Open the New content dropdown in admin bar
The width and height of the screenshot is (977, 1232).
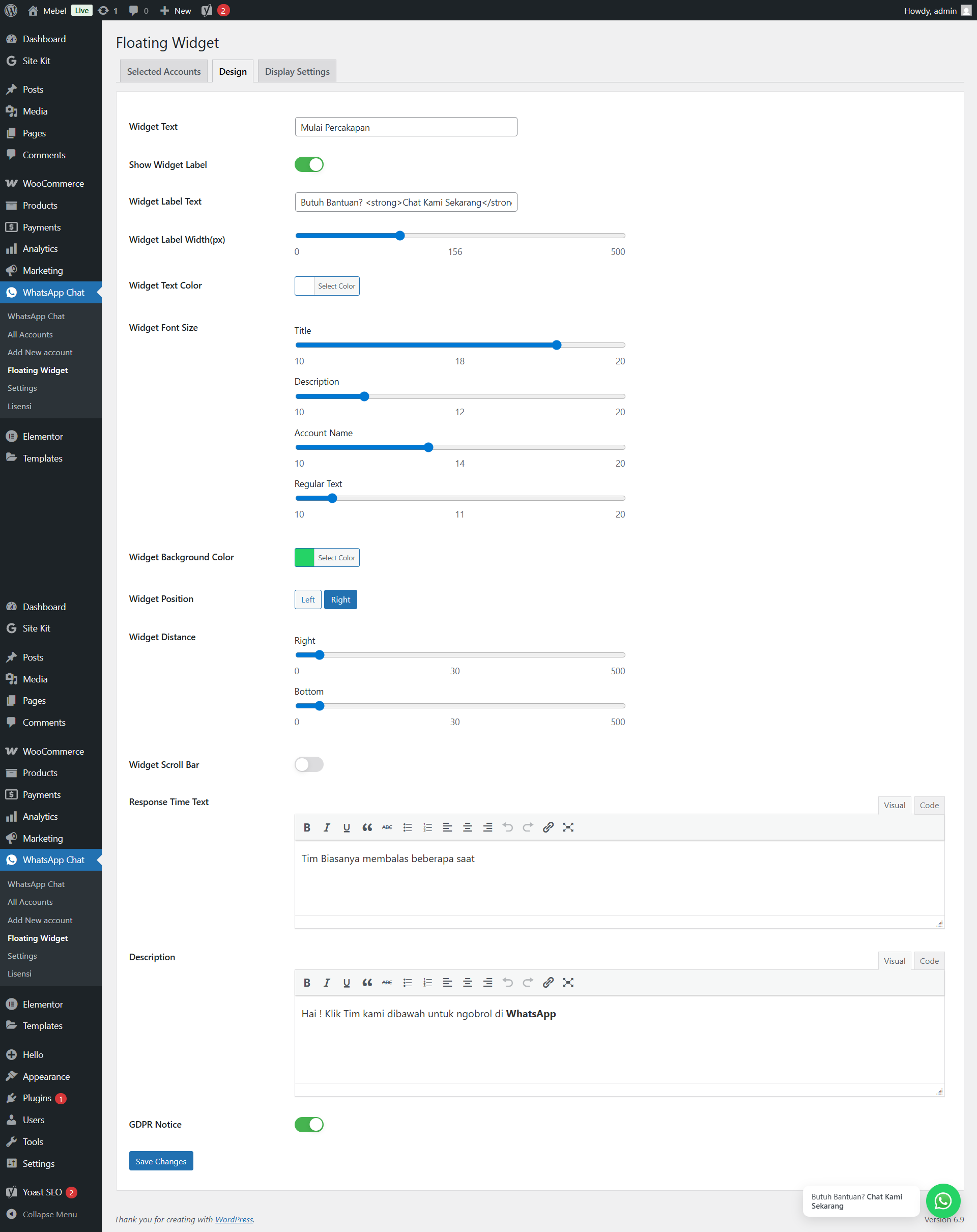click(x=176, y=10)
